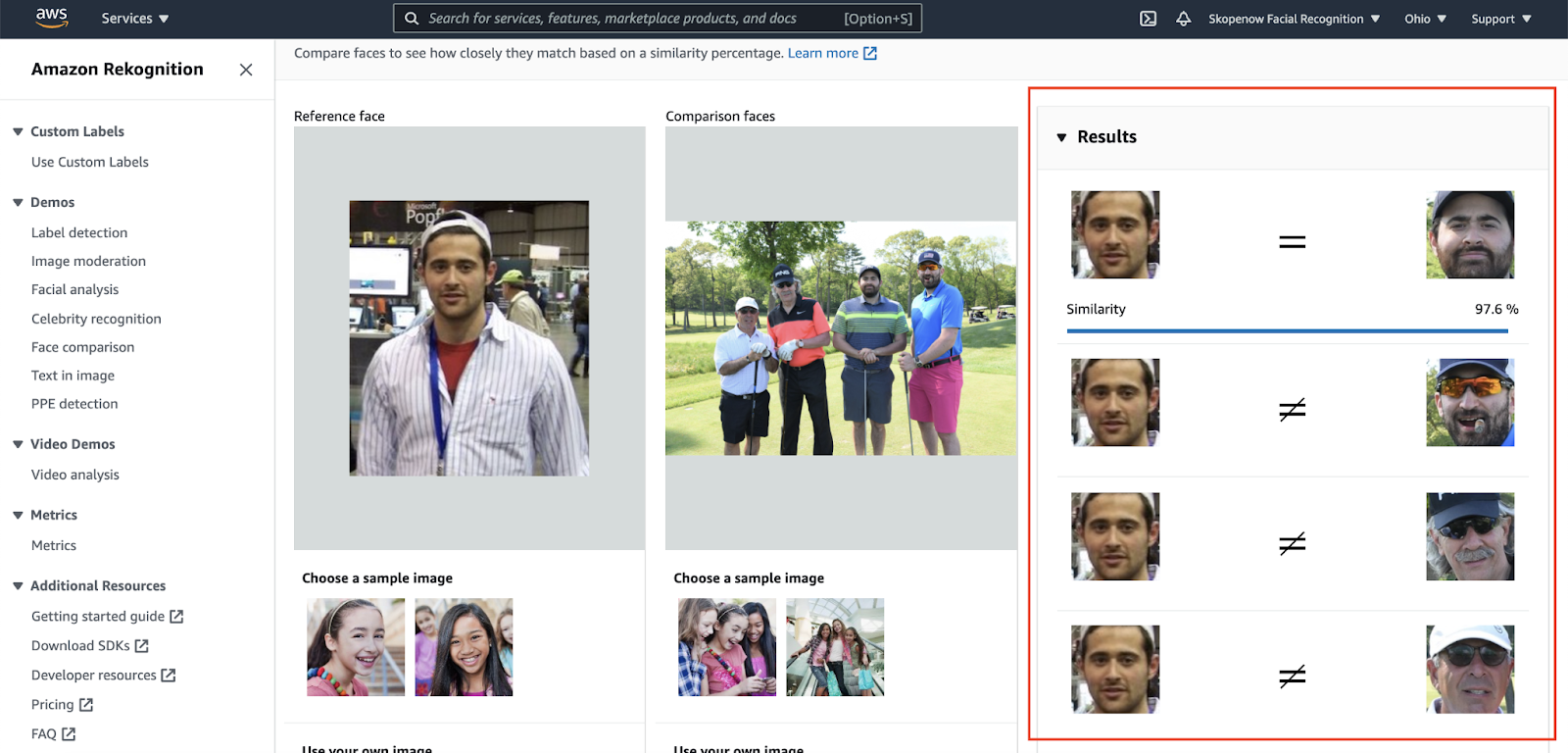Click the reference face photo

[469, 338]
